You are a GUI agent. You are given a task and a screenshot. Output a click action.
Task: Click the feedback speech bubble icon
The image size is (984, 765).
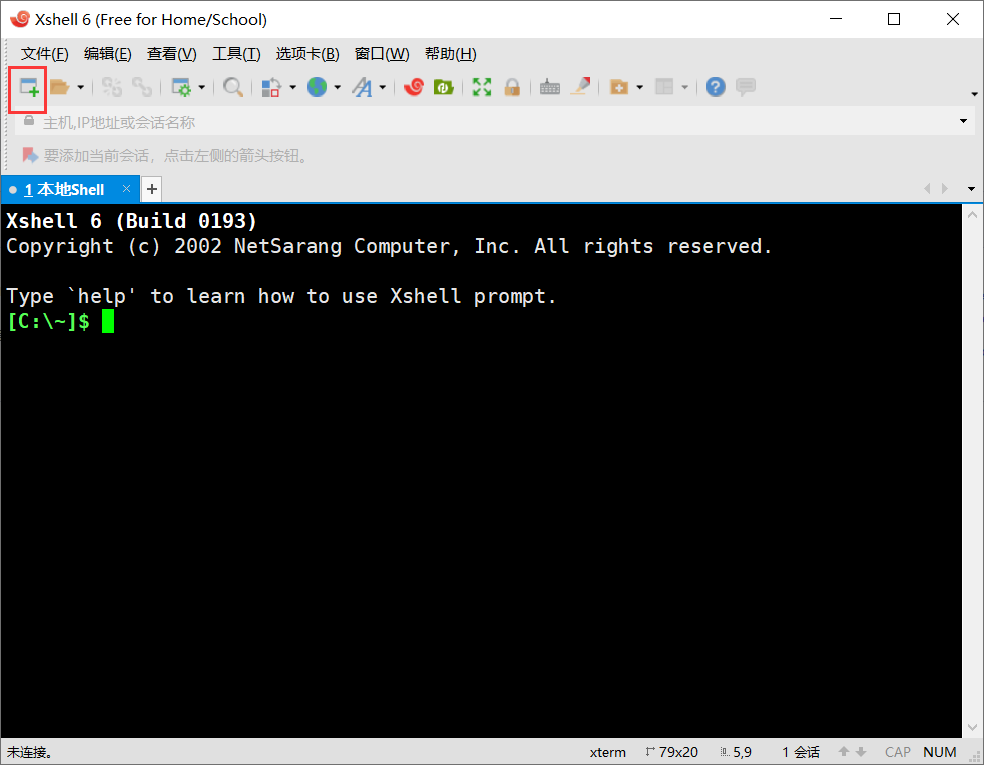pyautogui.click(x=746, y=87)
